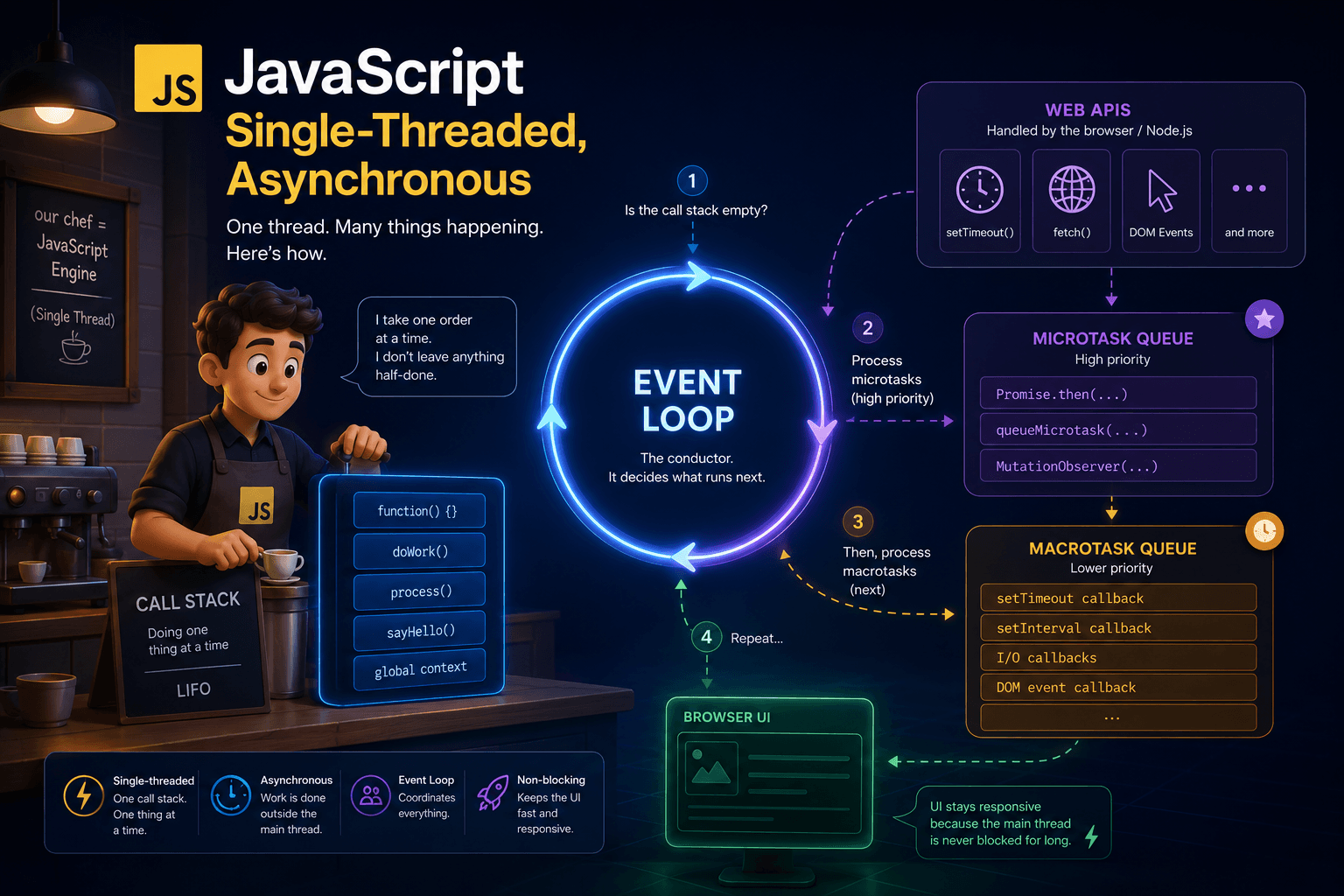Click the LIFO text on the sign
The image size is (1344, 896).
click(x=193, y=689)
